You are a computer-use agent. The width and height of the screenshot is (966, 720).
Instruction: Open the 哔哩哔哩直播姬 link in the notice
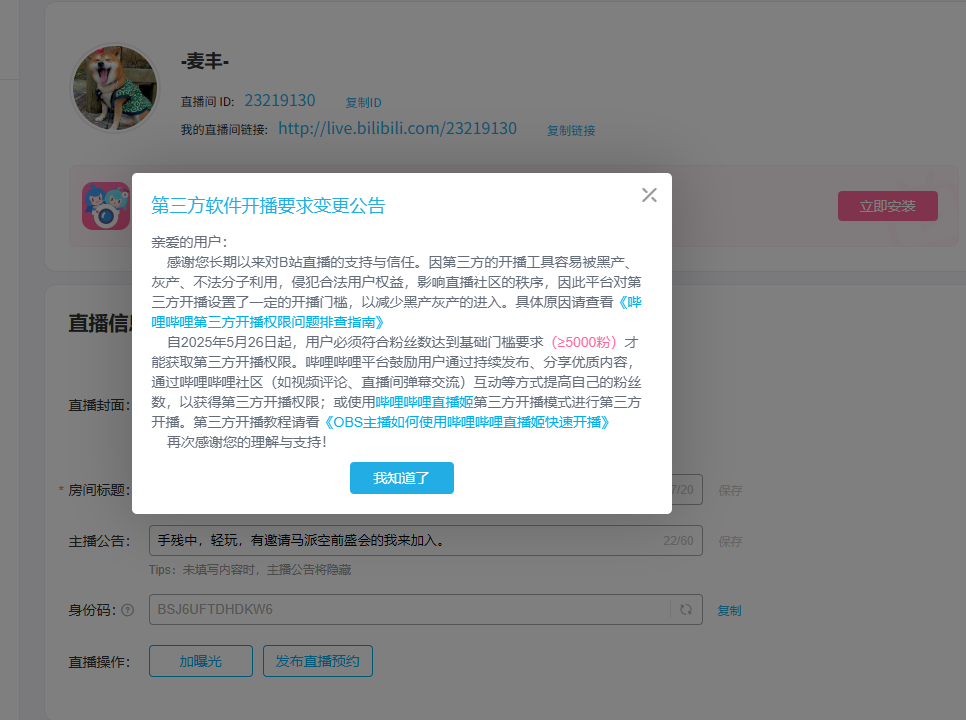click(424, 402)
